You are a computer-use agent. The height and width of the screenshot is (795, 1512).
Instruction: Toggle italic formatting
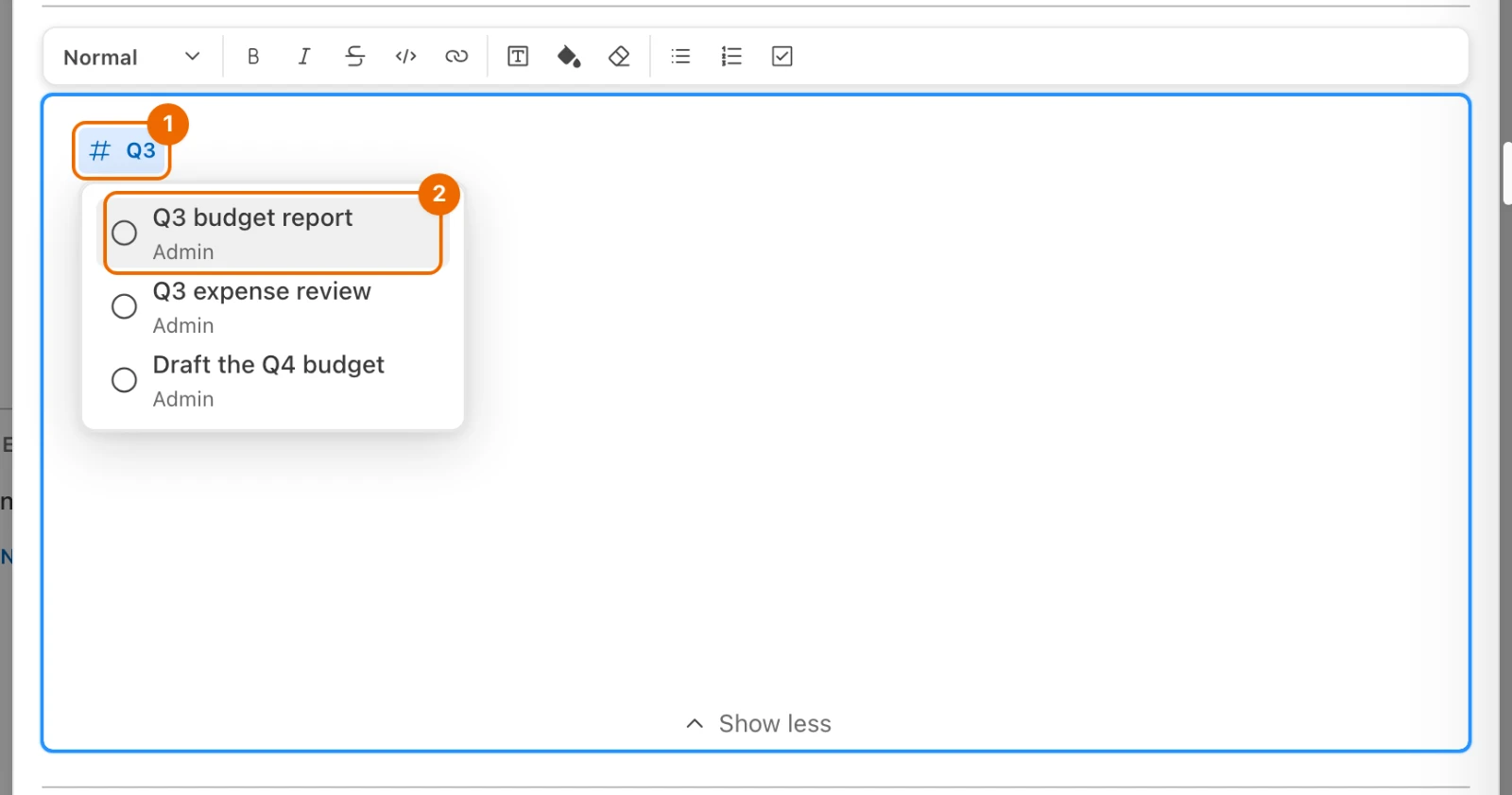pos(304,57)
